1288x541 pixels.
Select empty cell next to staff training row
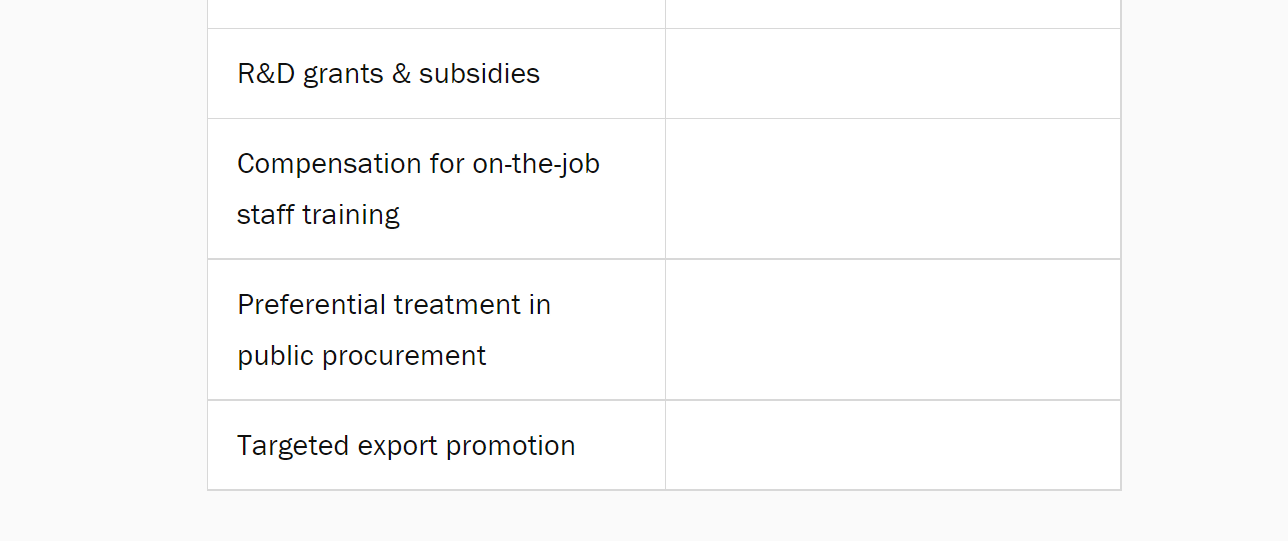[892, 189]
